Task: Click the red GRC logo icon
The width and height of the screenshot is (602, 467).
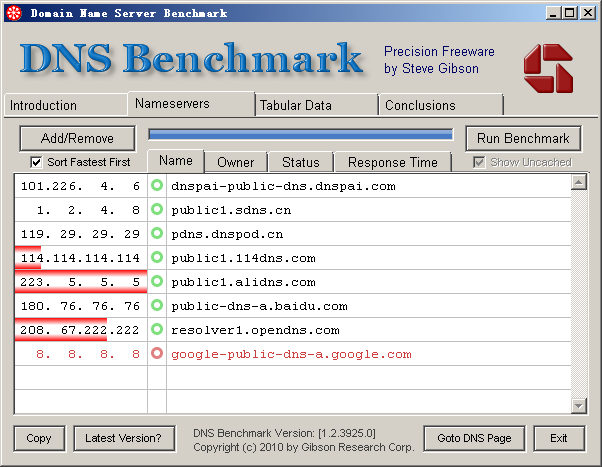Action: (x=548, y=68)
